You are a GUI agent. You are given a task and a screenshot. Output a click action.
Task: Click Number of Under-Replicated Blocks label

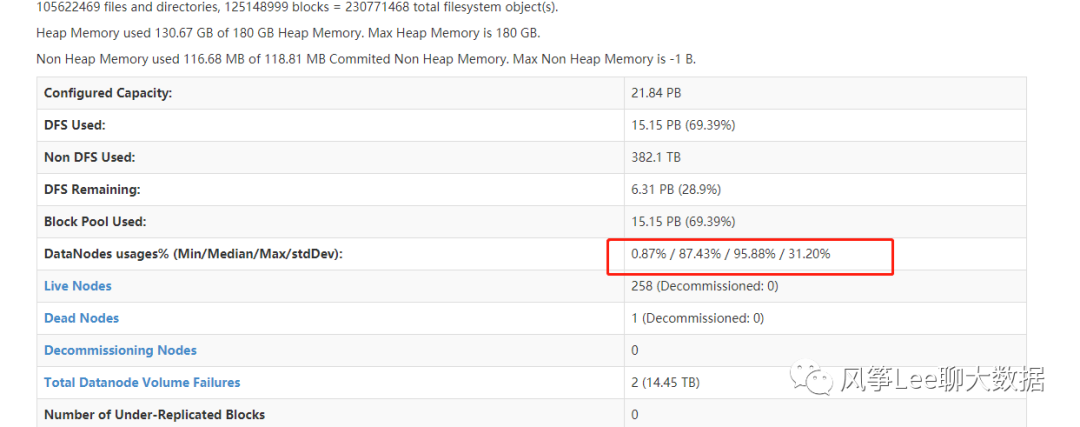point(154,414)
